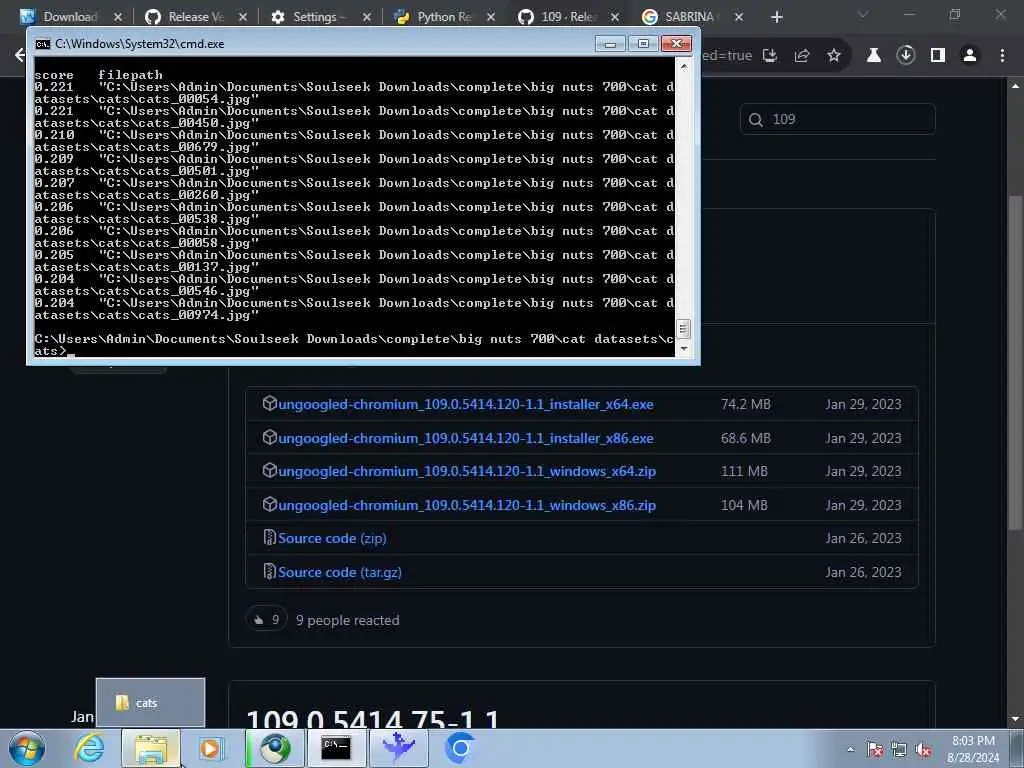This screenshot has height=768, width=1024.
Task: Click the install app icon in address bar
Action: (770, 56)
